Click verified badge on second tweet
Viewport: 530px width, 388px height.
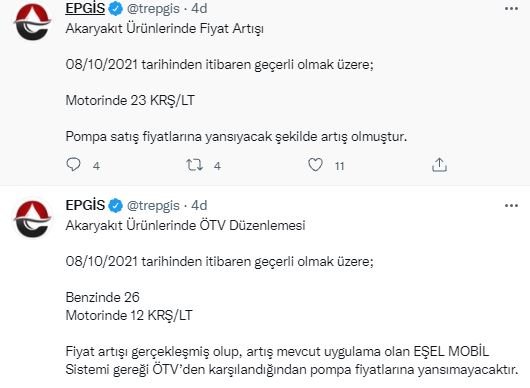point(115,205)
